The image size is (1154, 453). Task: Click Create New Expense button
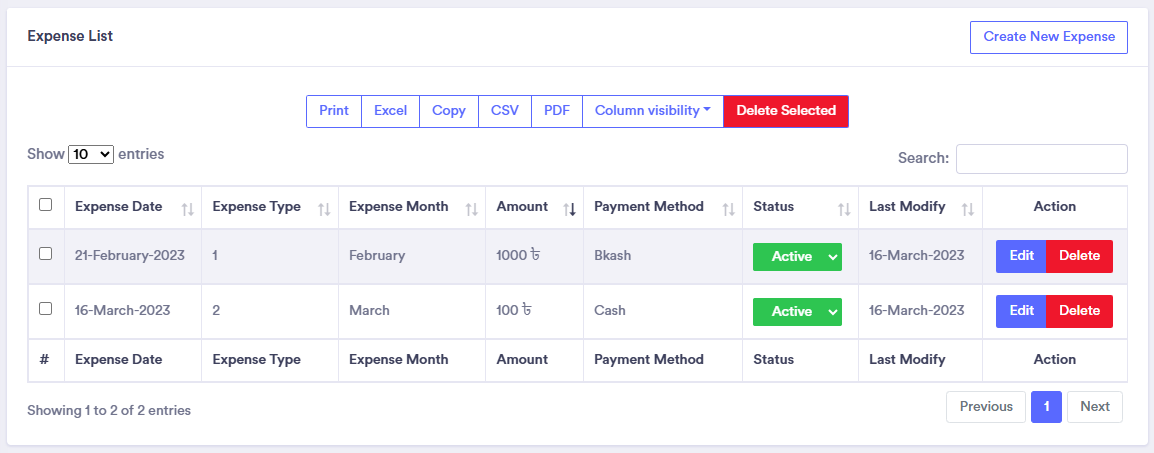pyautogui.click(x=1049, y=37)
